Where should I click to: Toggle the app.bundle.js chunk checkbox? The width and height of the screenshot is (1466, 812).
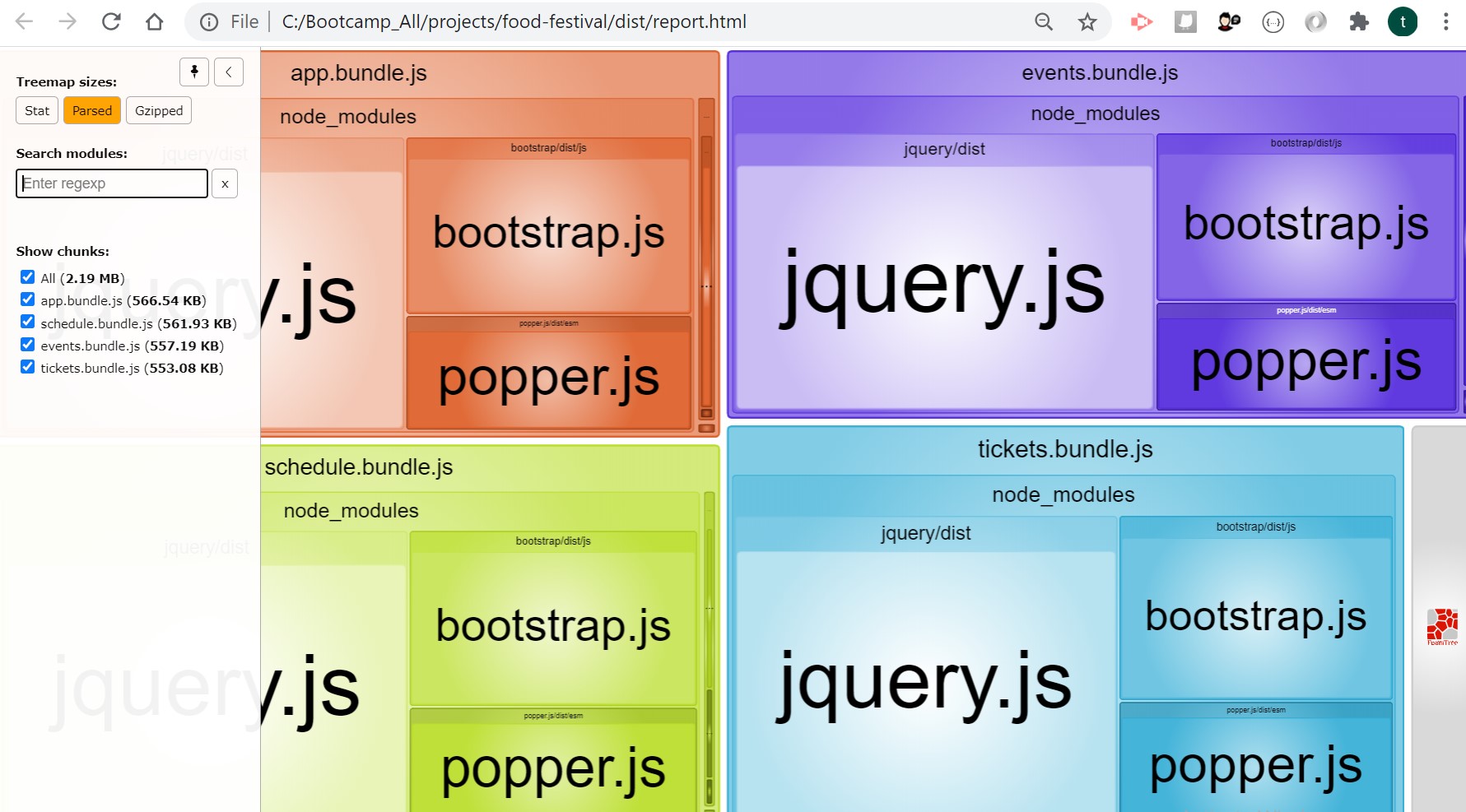pos(28,299)
